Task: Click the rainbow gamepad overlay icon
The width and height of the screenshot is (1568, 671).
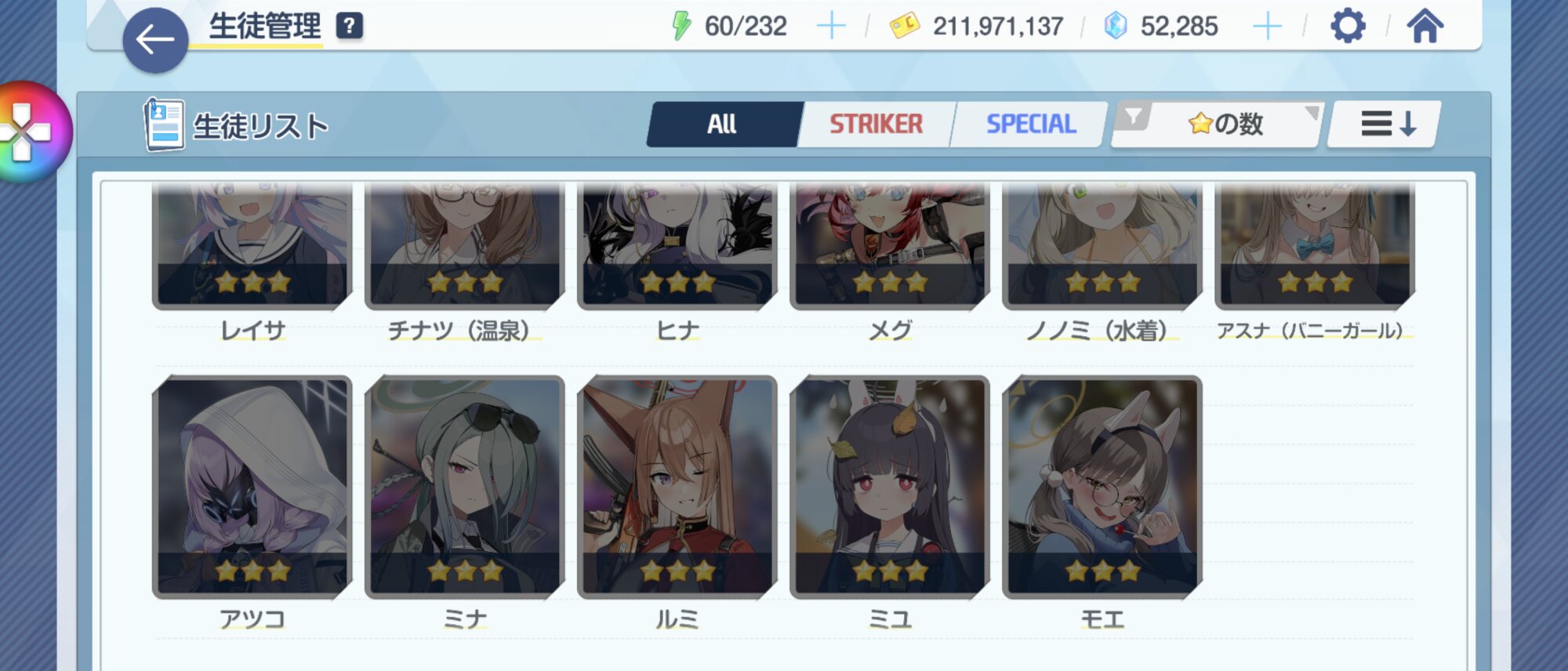Action: tap(24, 132)
